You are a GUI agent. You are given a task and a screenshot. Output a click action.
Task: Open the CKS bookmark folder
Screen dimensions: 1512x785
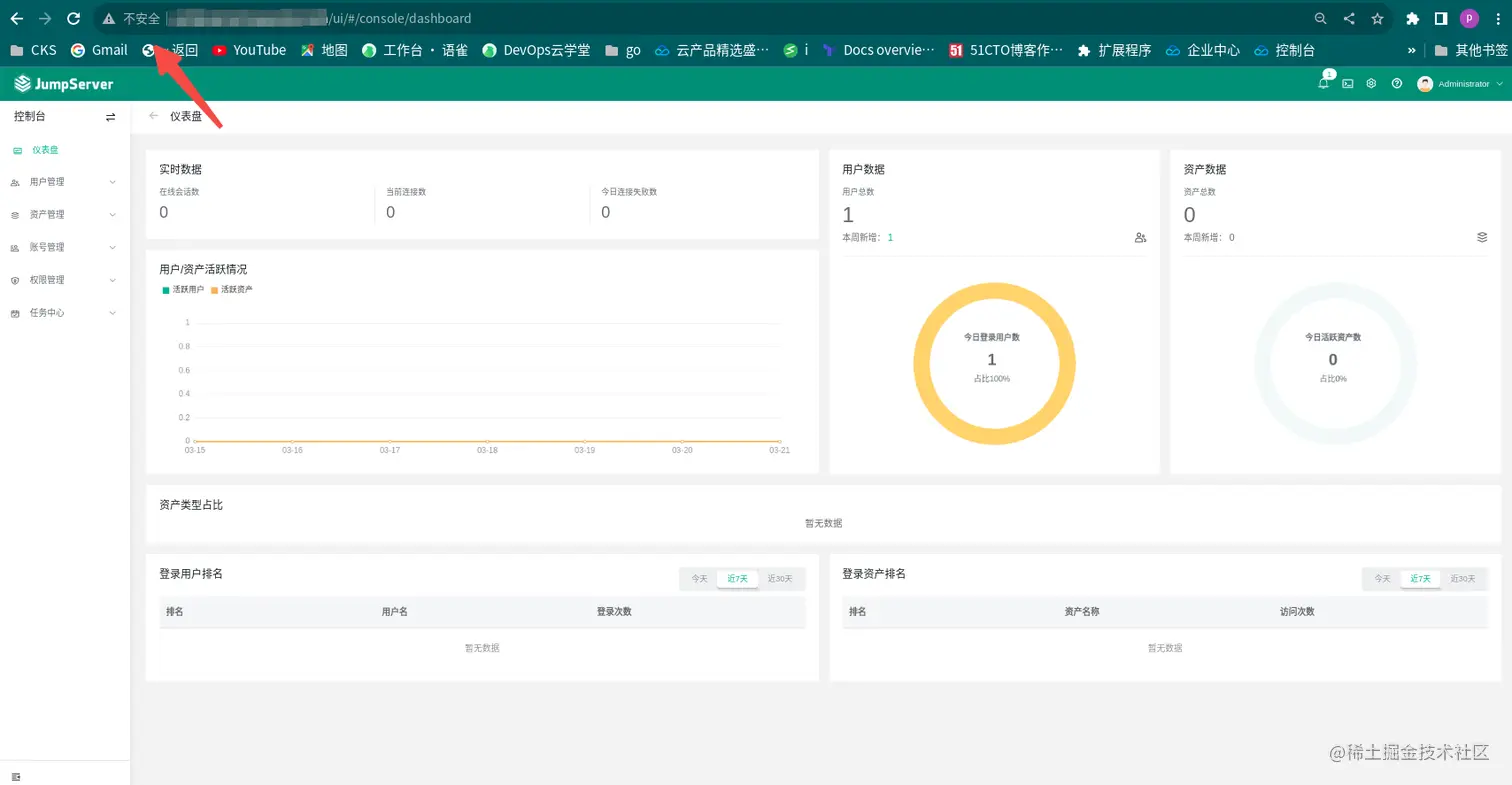pos(33,50)
